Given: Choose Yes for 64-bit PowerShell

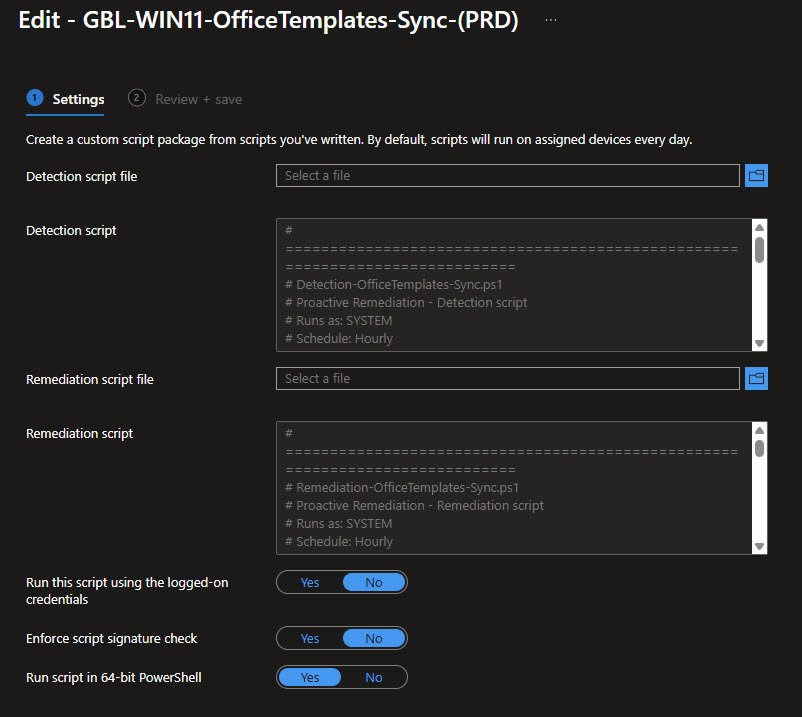Looking at the screenshot, I should [x=310, y=677].
